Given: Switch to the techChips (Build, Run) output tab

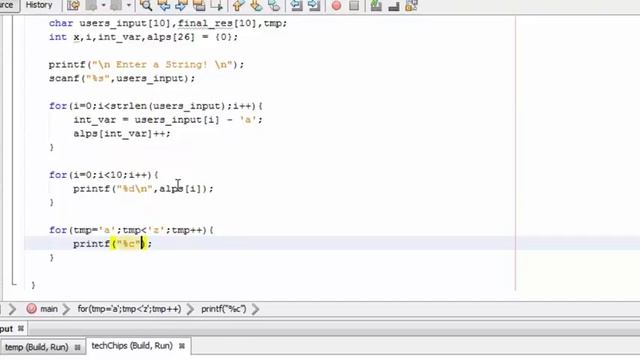Looking at the screenshot, I should point(132,346).
